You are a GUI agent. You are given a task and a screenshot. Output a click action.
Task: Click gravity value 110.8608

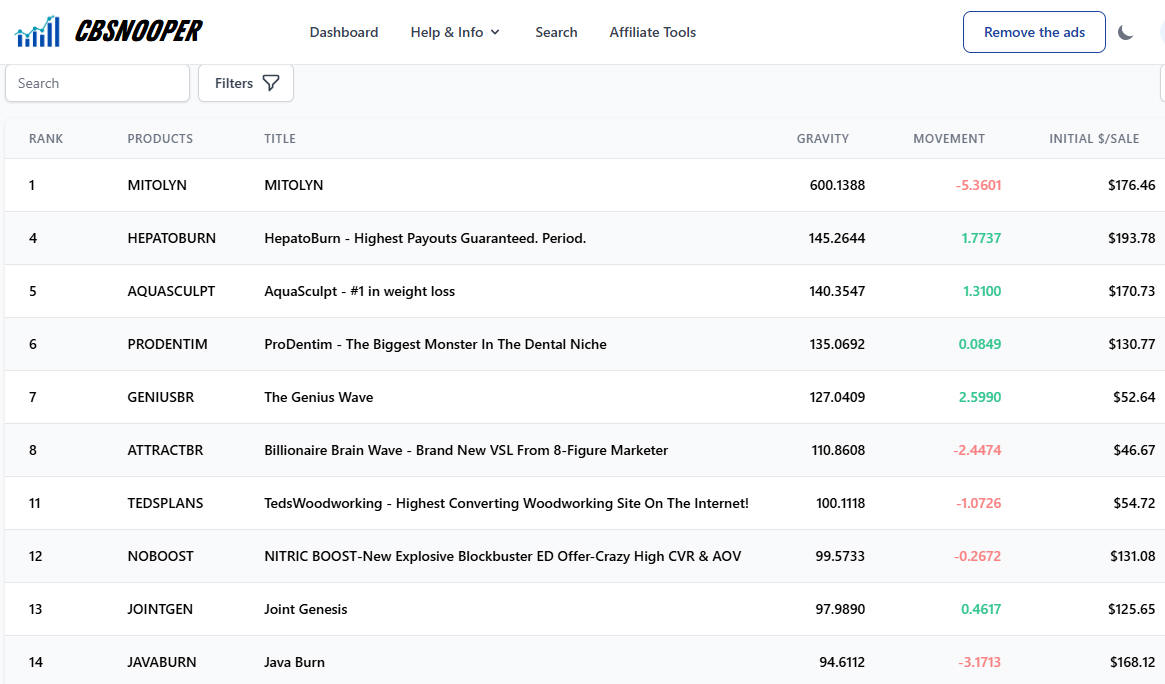(838, 450)
